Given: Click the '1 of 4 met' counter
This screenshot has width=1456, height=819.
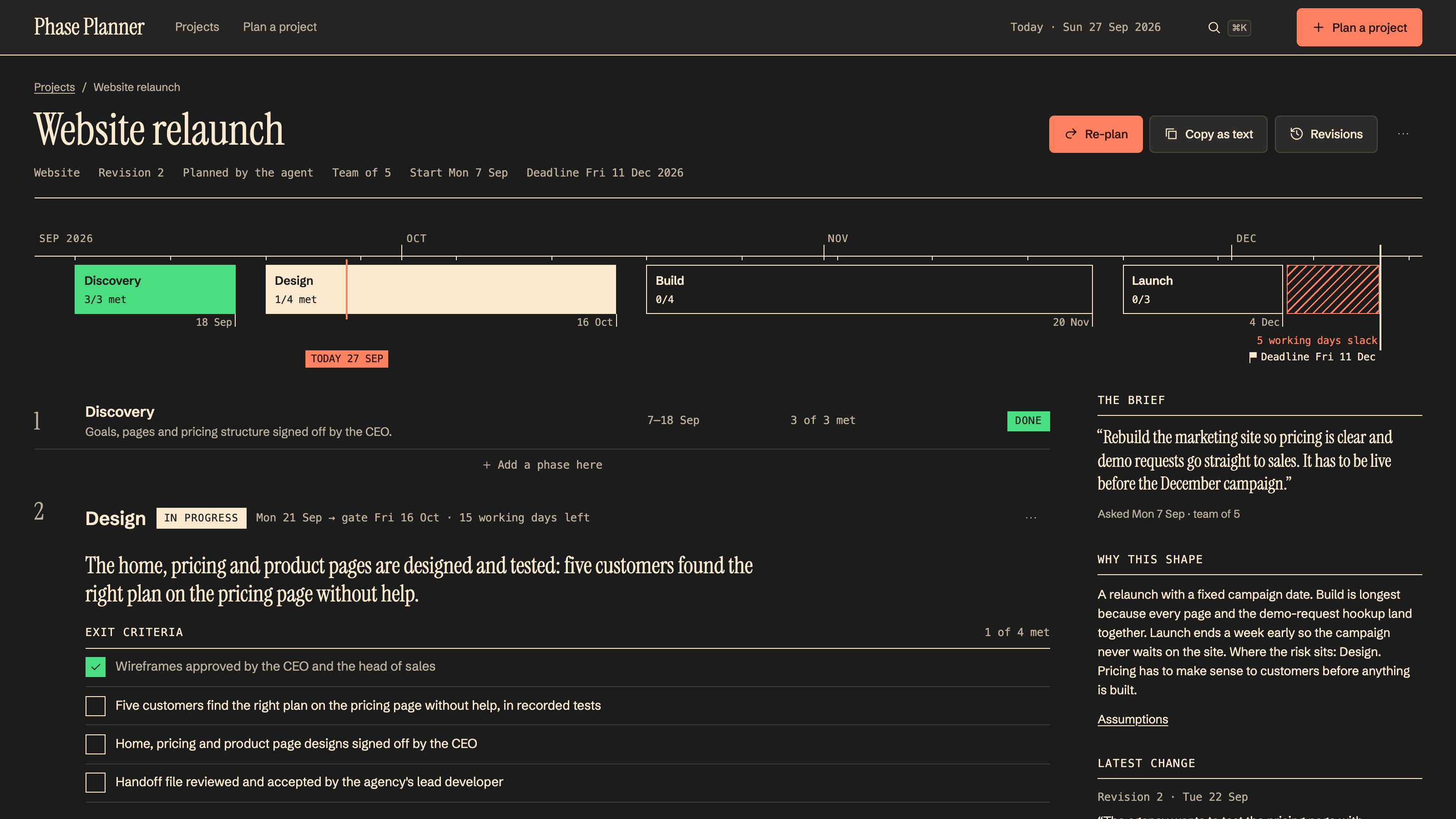Looking at the screenshot, I should pyautogui.click(x=1017, y=632).
